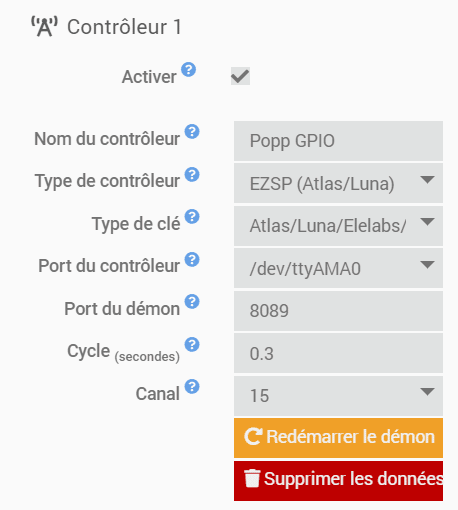Screen dimensions: 458x510
Task: Click the Contrôleur 1 heading
Action: click(124, 27)
